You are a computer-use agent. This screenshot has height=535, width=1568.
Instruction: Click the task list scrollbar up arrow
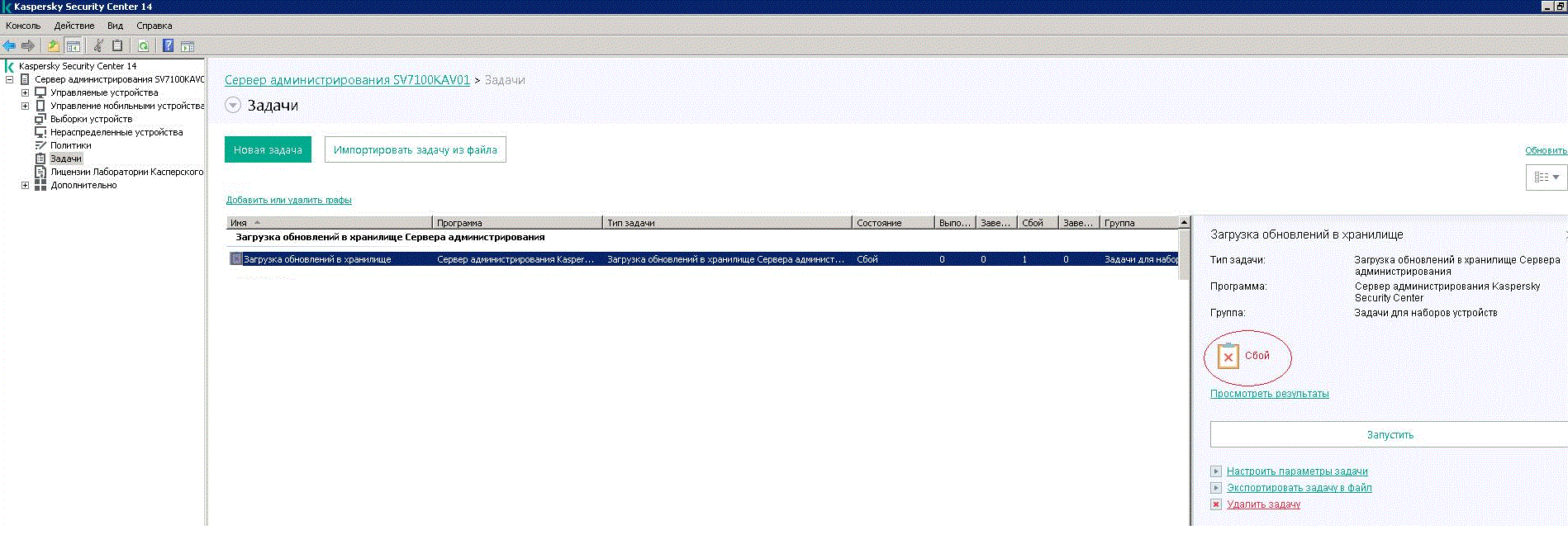point(1184,222)
